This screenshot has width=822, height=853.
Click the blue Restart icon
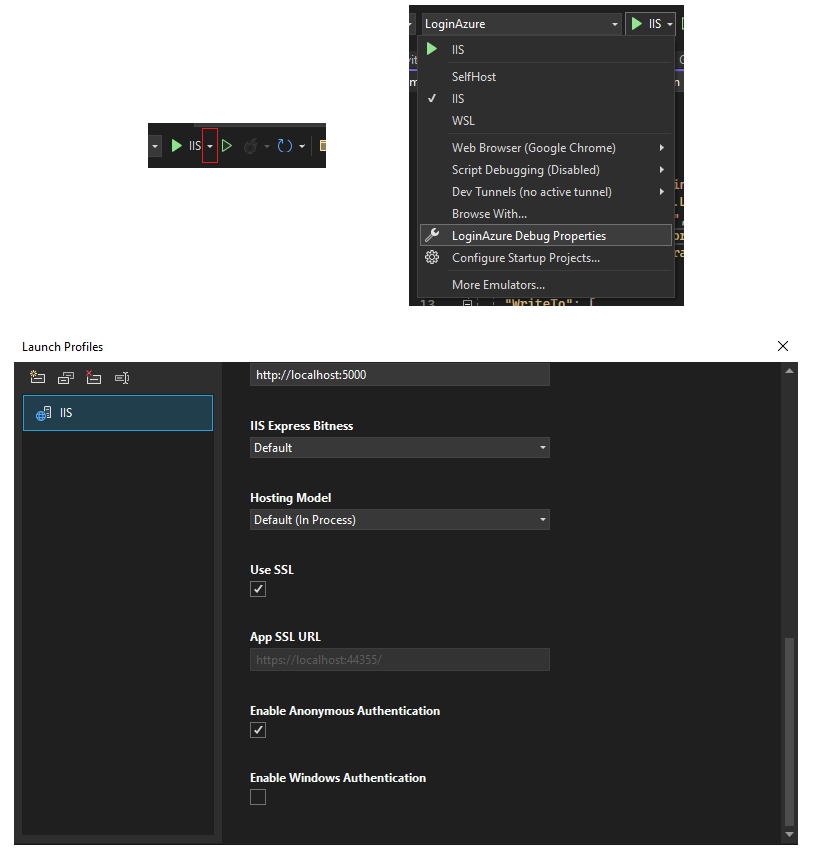[285, 146]
